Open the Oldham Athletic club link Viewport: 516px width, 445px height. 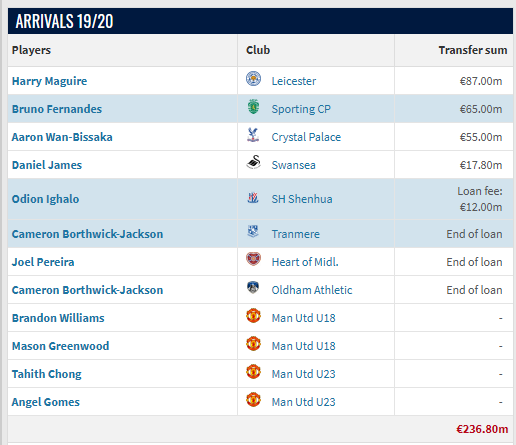312,290
